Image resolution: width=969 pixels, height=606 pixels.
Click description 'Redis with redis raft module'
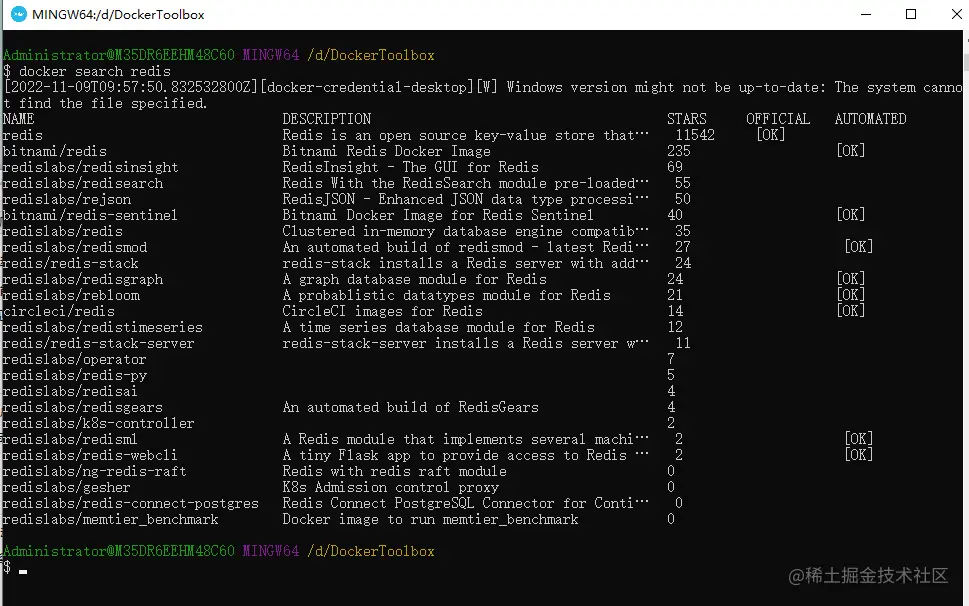[394, 472]
